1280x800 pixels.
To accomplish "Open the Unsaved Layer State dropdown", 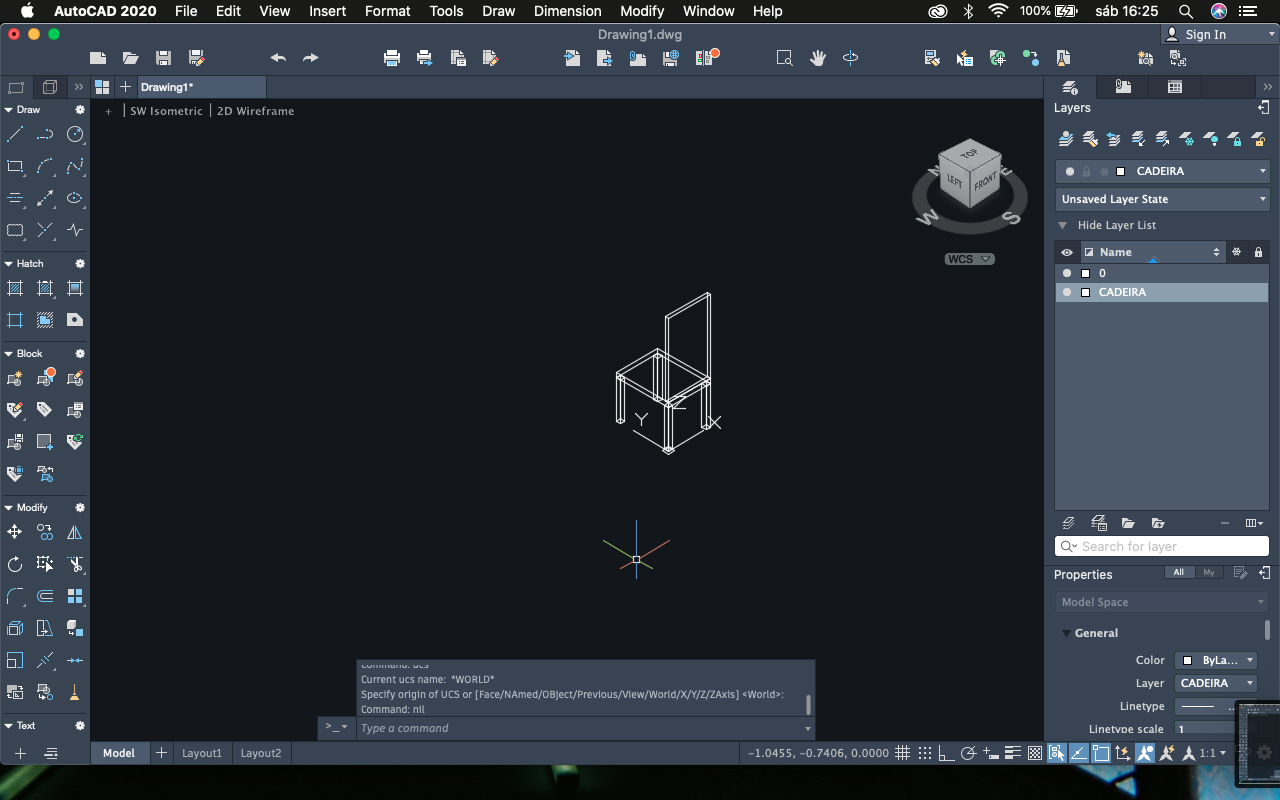I will [x=1163, y=199].
